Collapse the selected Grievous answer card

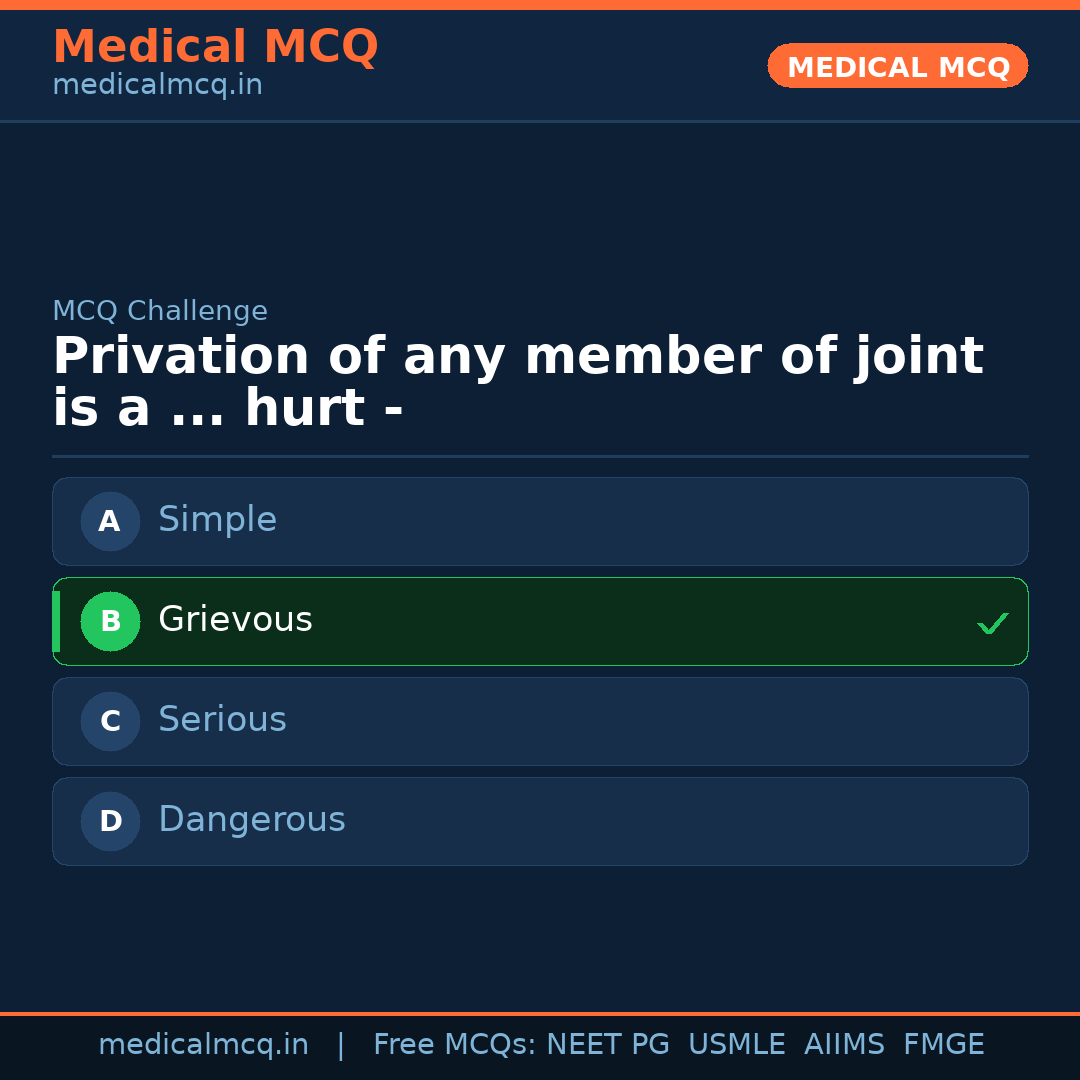click(x=540, y=621)
